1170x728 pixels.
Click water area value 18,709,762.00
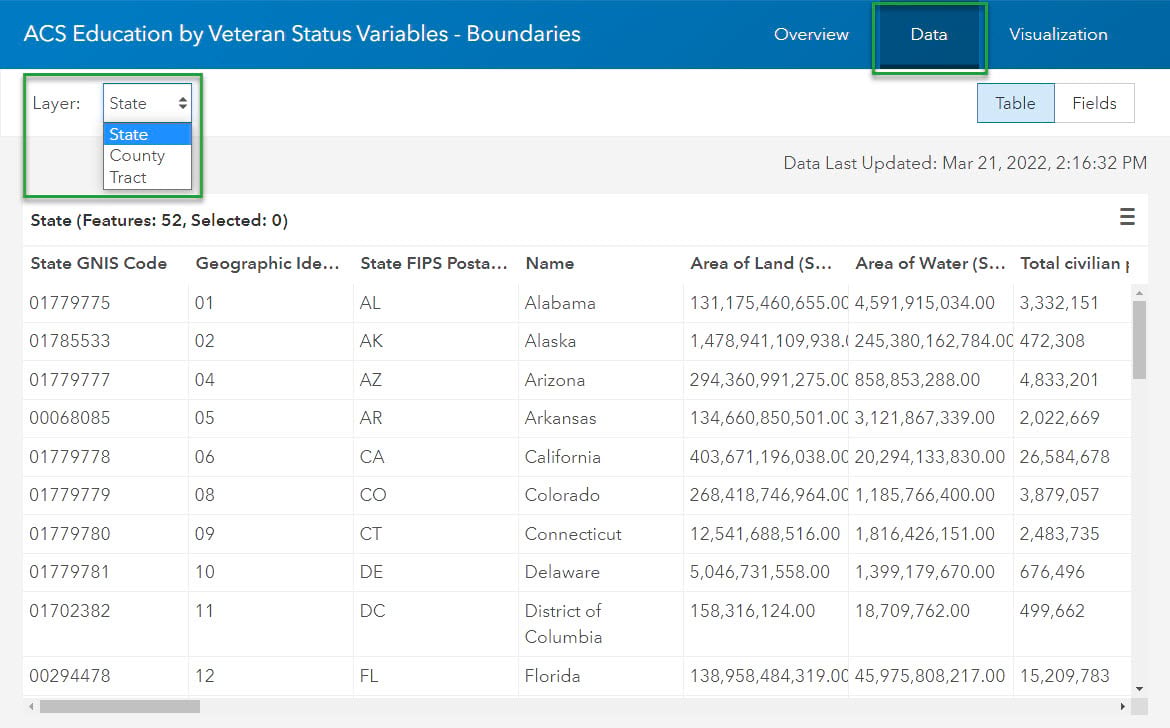pyautogui.click(x=912, y=611)
